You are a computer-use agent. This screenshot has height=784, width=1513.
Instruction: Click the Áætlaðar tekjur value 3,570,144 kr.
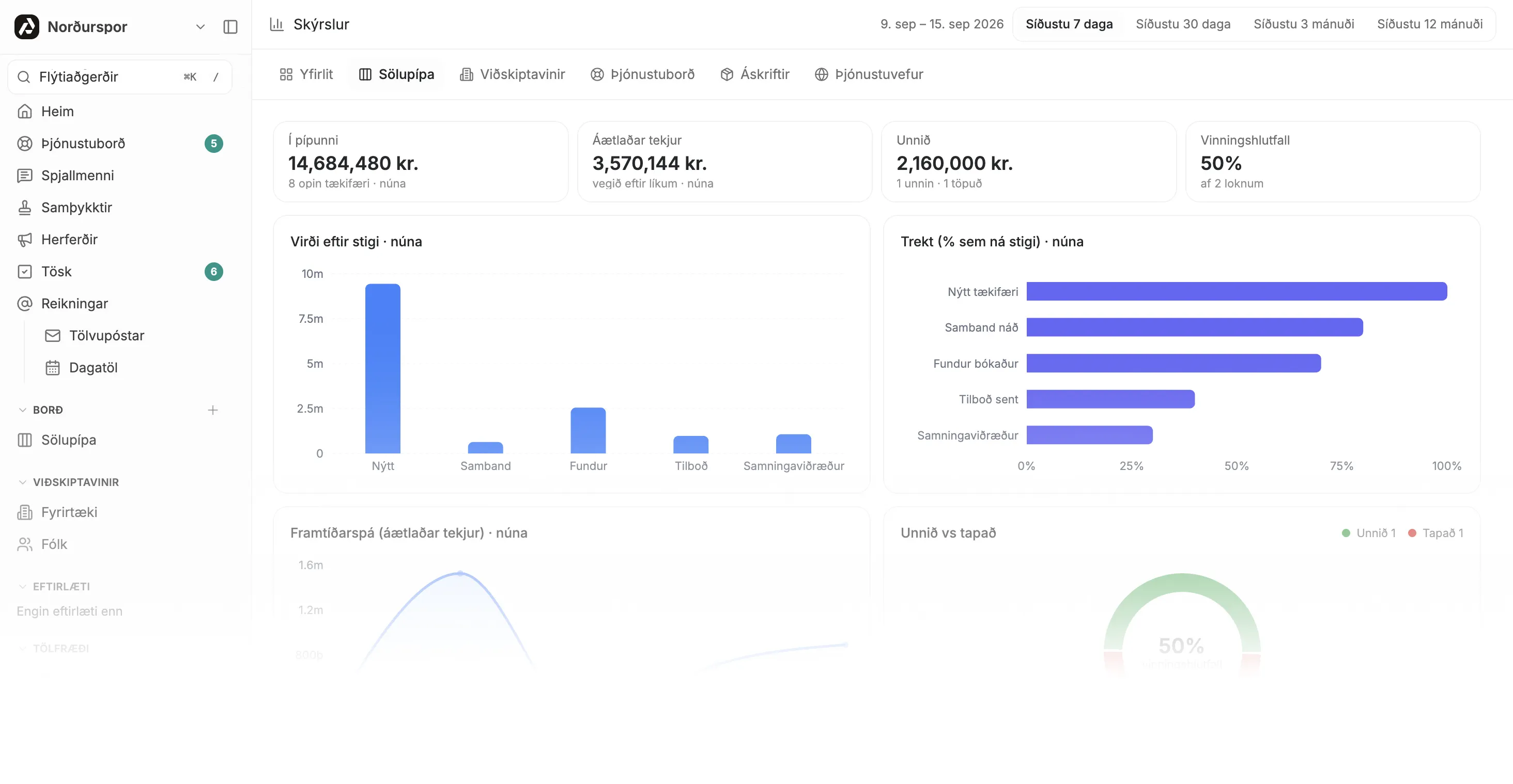(x=649, y=163)
